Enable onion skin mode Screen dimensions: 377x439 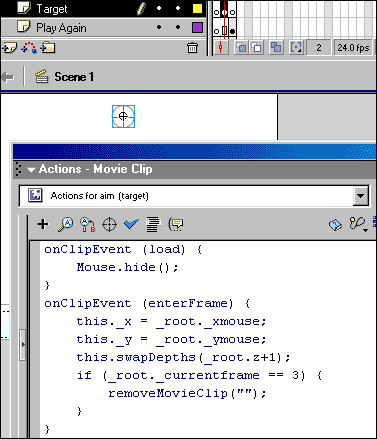[x=241, y=48]
